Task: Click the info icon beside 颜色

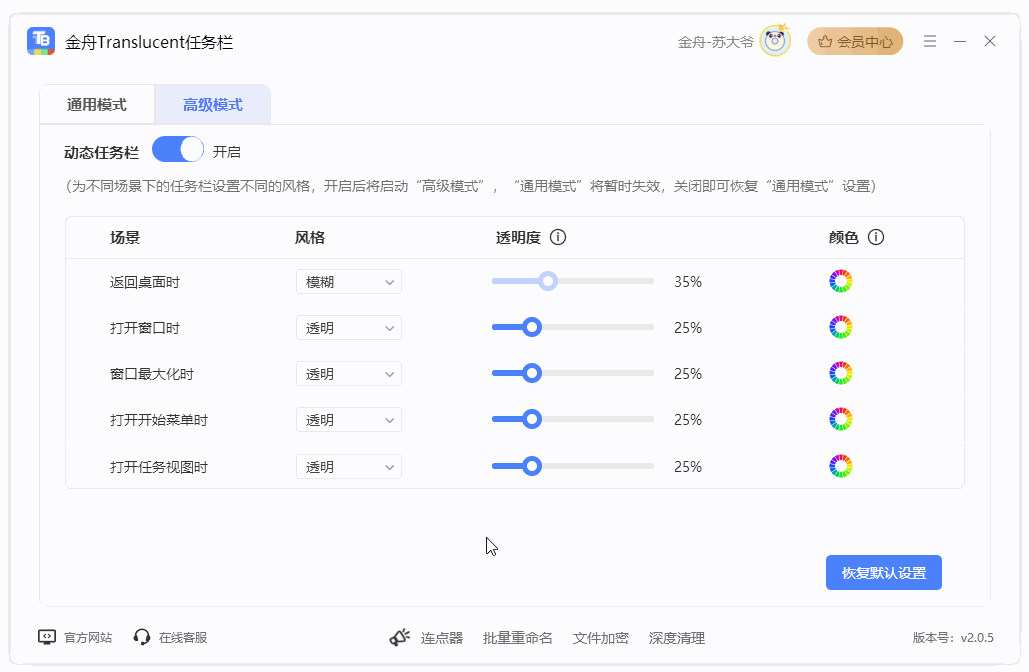Action: pyautogui.click(x=876, y=238)
